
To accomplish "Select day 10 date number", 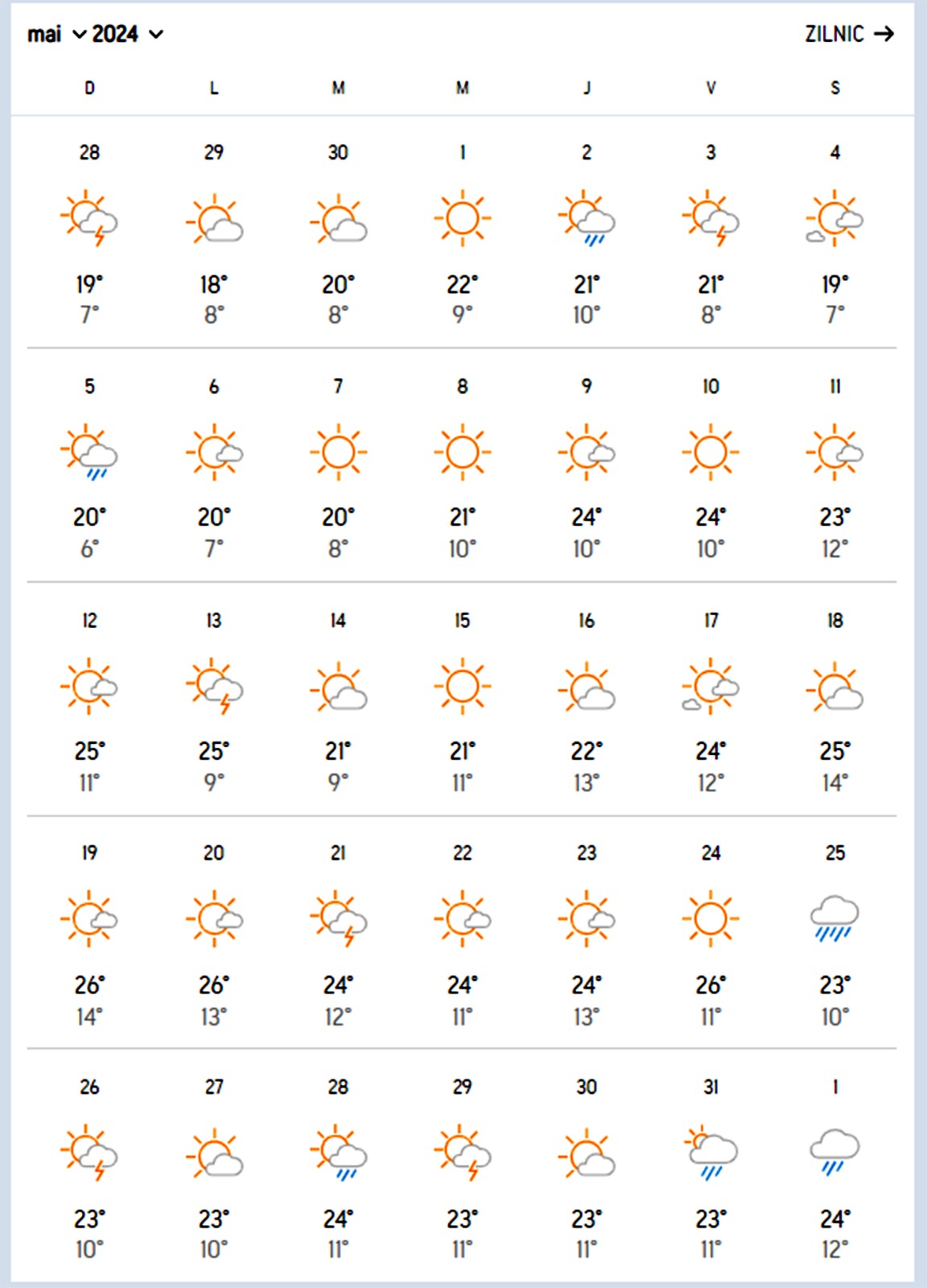I will click(x=711, y=386).
